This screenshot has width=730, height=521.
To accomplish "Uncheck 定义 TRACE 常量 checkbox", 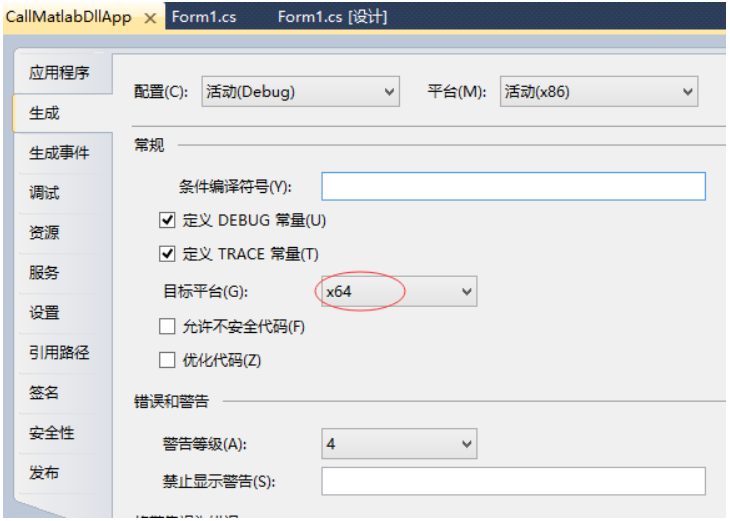I will click(167, 254).
